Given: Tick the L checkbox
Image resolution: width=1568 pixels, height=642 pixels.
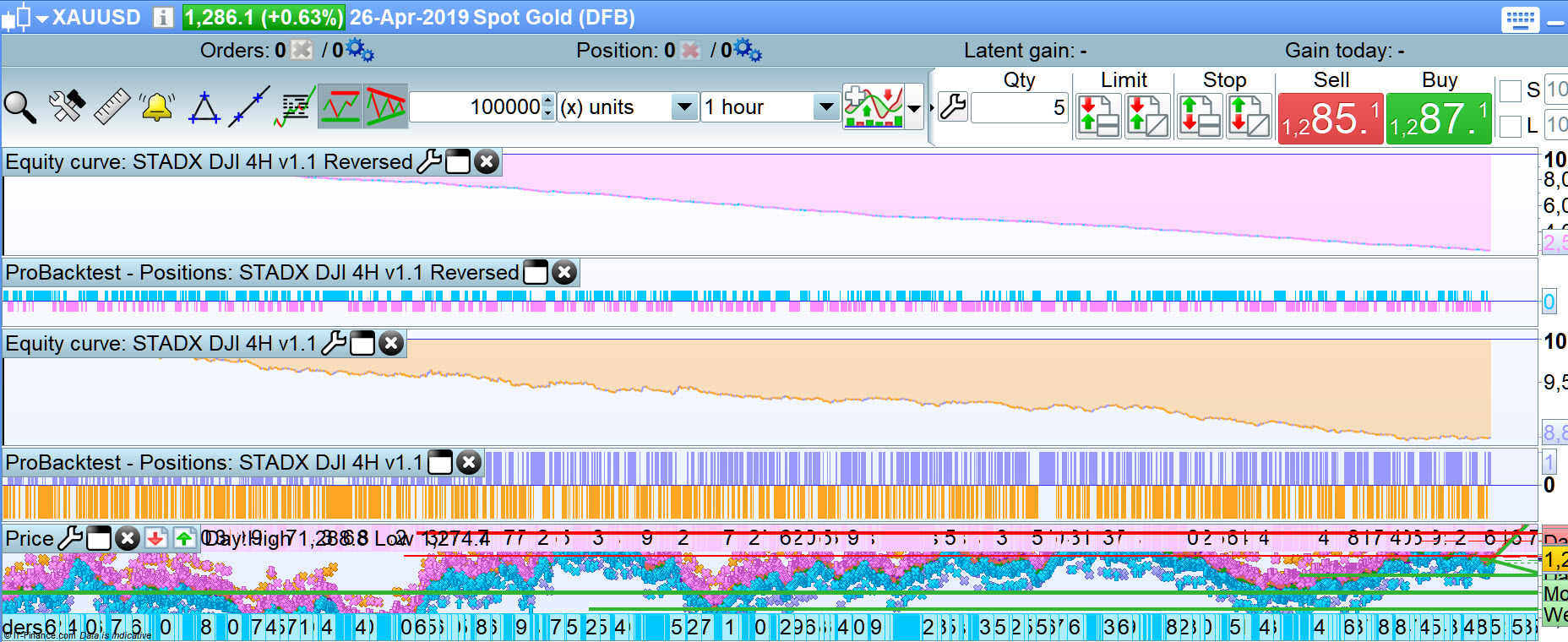Looking at the screenshot, I should (x=1510, y=127).
